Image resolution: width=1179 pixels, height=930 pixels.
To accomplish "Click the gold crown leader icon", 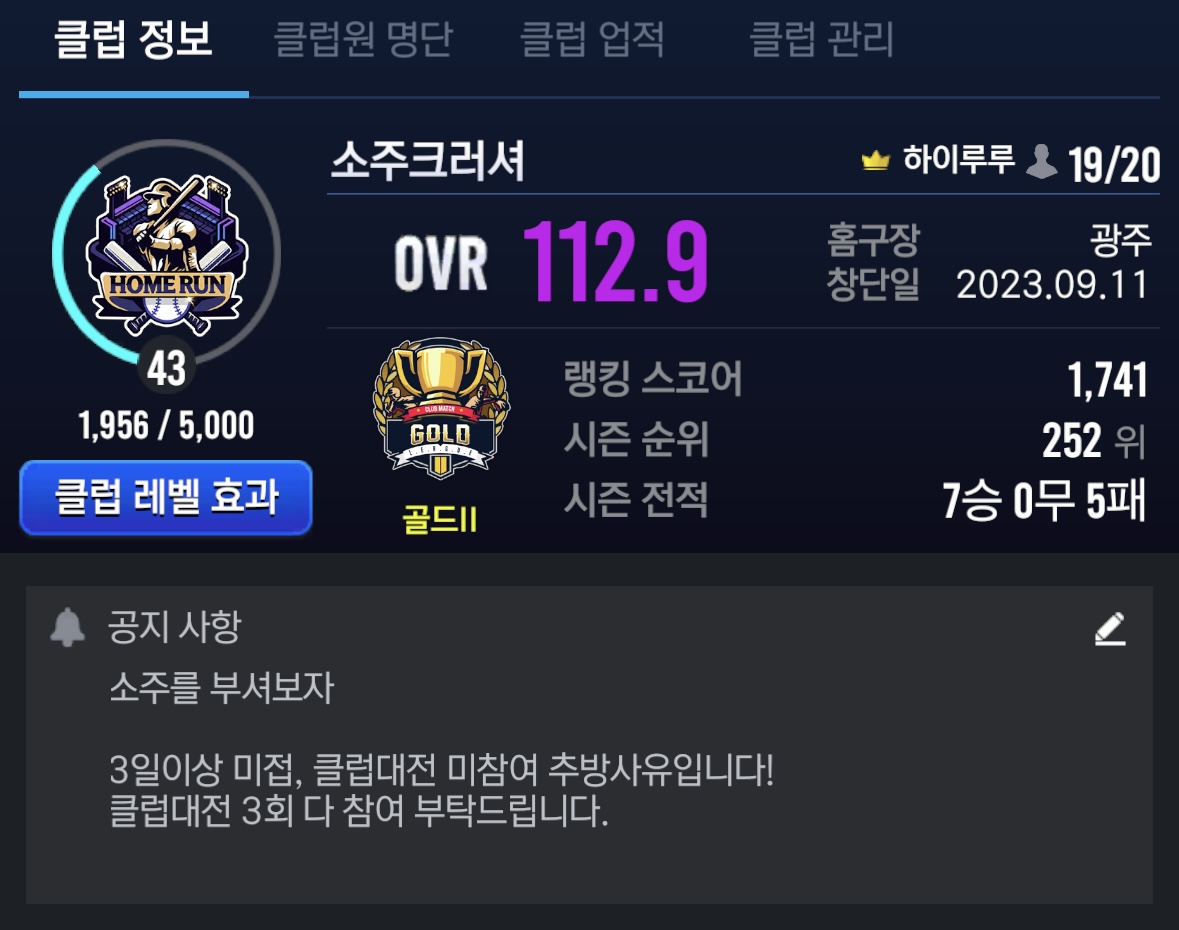I will (875, 159).
